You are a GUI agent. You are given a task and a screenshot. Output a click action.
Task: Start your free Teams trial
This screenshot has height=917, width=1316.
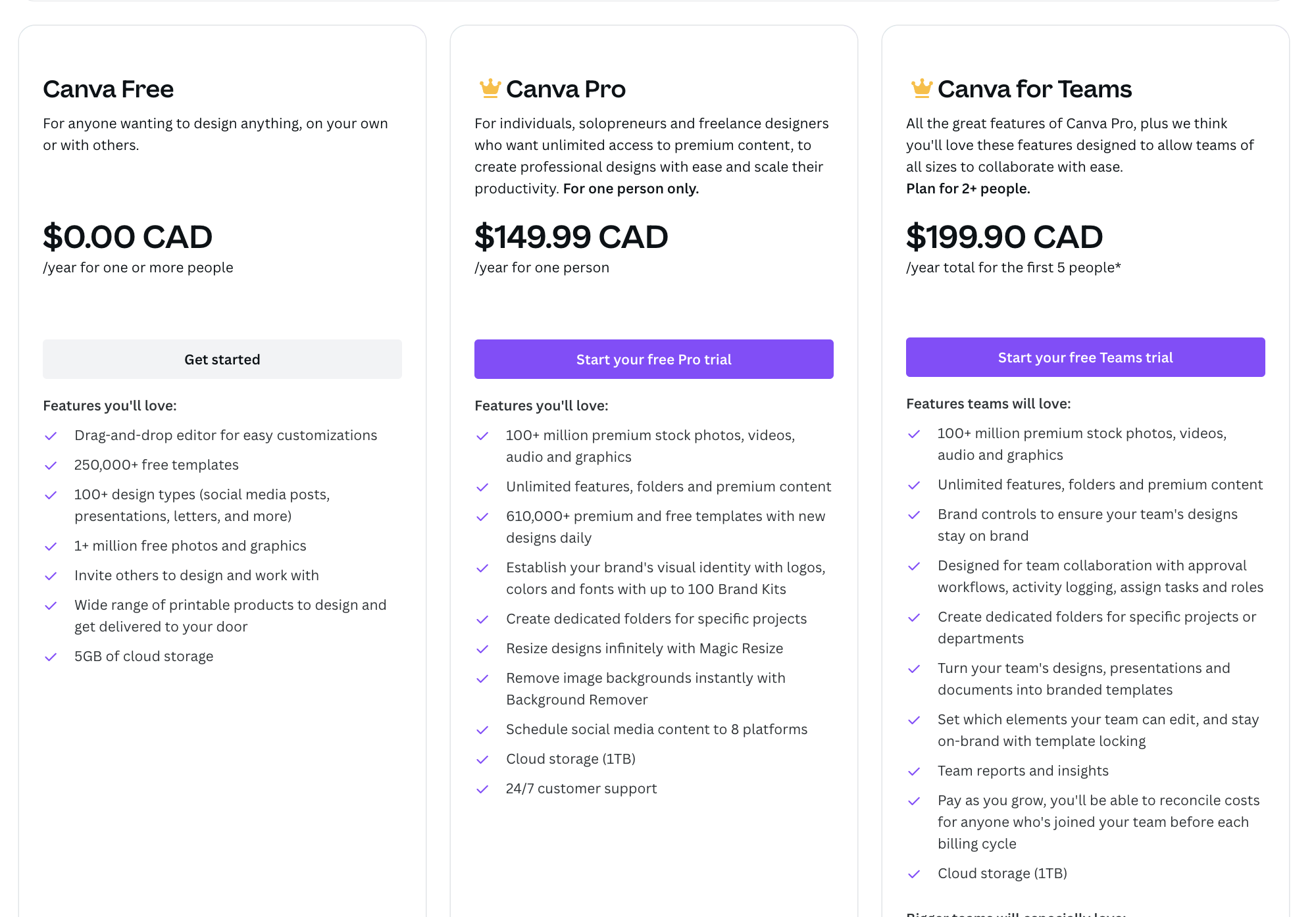coord(1085,357)
